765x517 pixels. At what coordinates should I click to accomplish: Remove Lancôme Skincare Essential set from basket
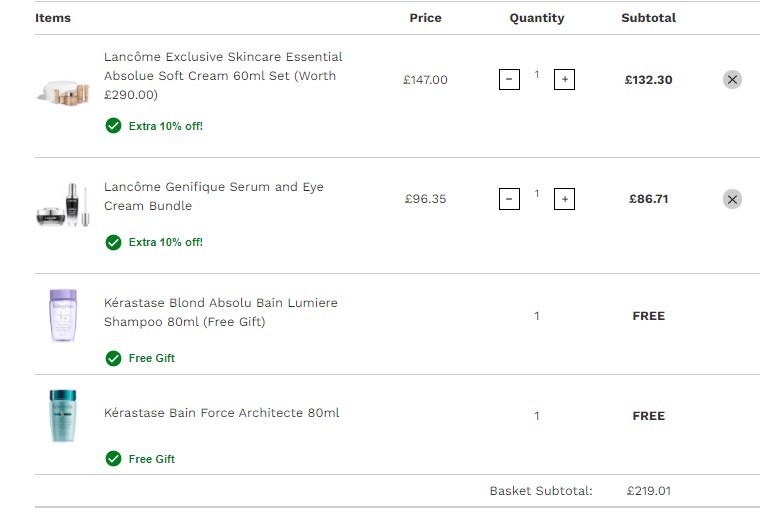732,80
